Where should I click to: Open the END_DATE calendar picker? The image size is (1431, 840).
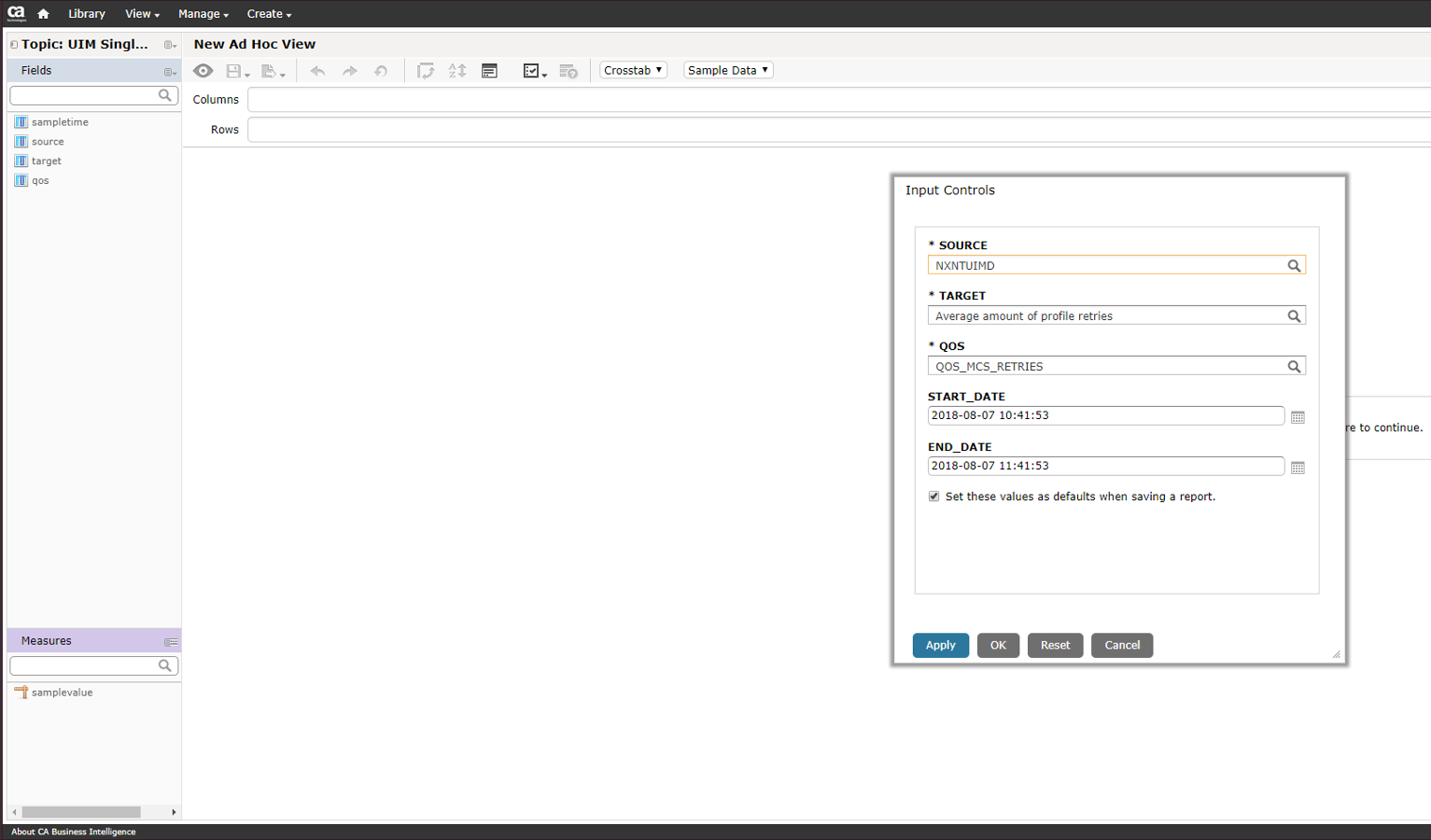1298,468
